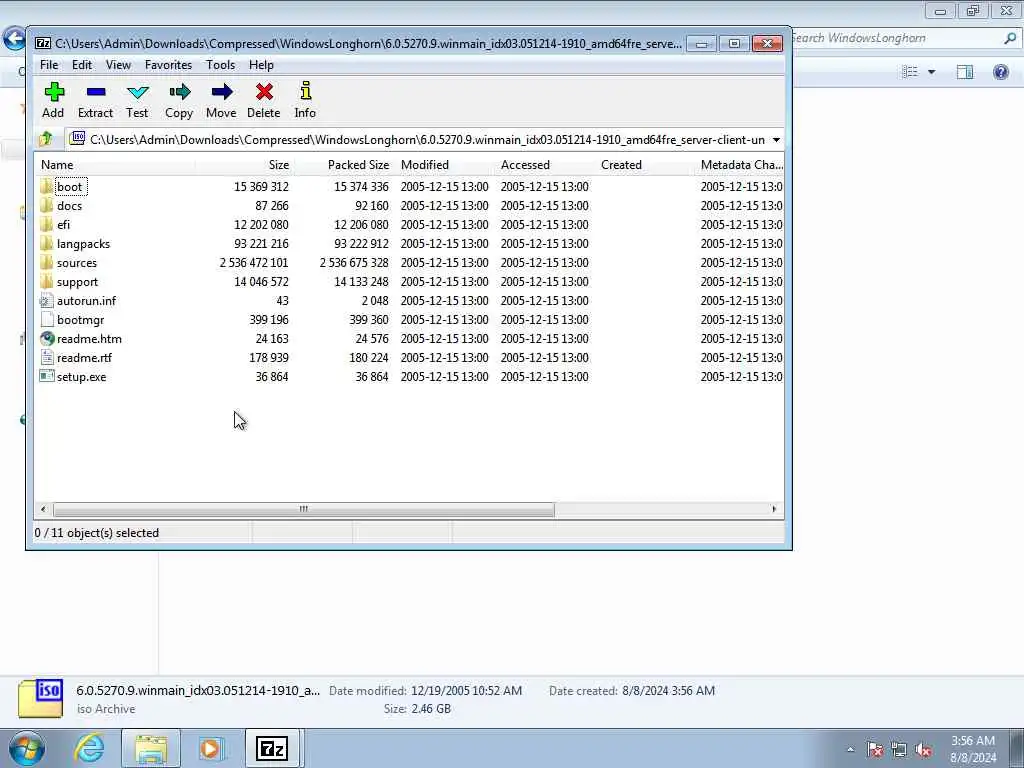This screenshot has height=768, width=1024.
Task: Click the 7-Zip taskbar button
Action: [x=272, y=748]
